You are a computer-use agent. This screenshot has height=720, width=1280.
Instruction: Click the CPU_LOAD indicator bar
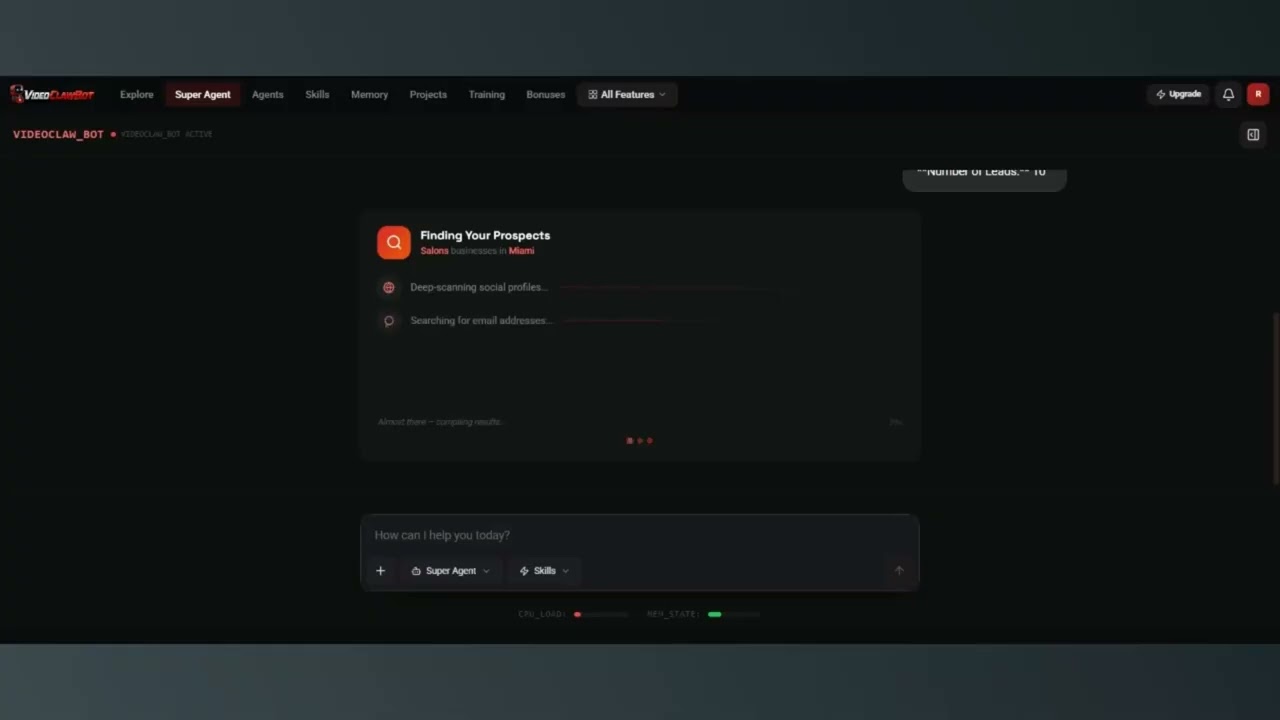(x=602, y=614)
